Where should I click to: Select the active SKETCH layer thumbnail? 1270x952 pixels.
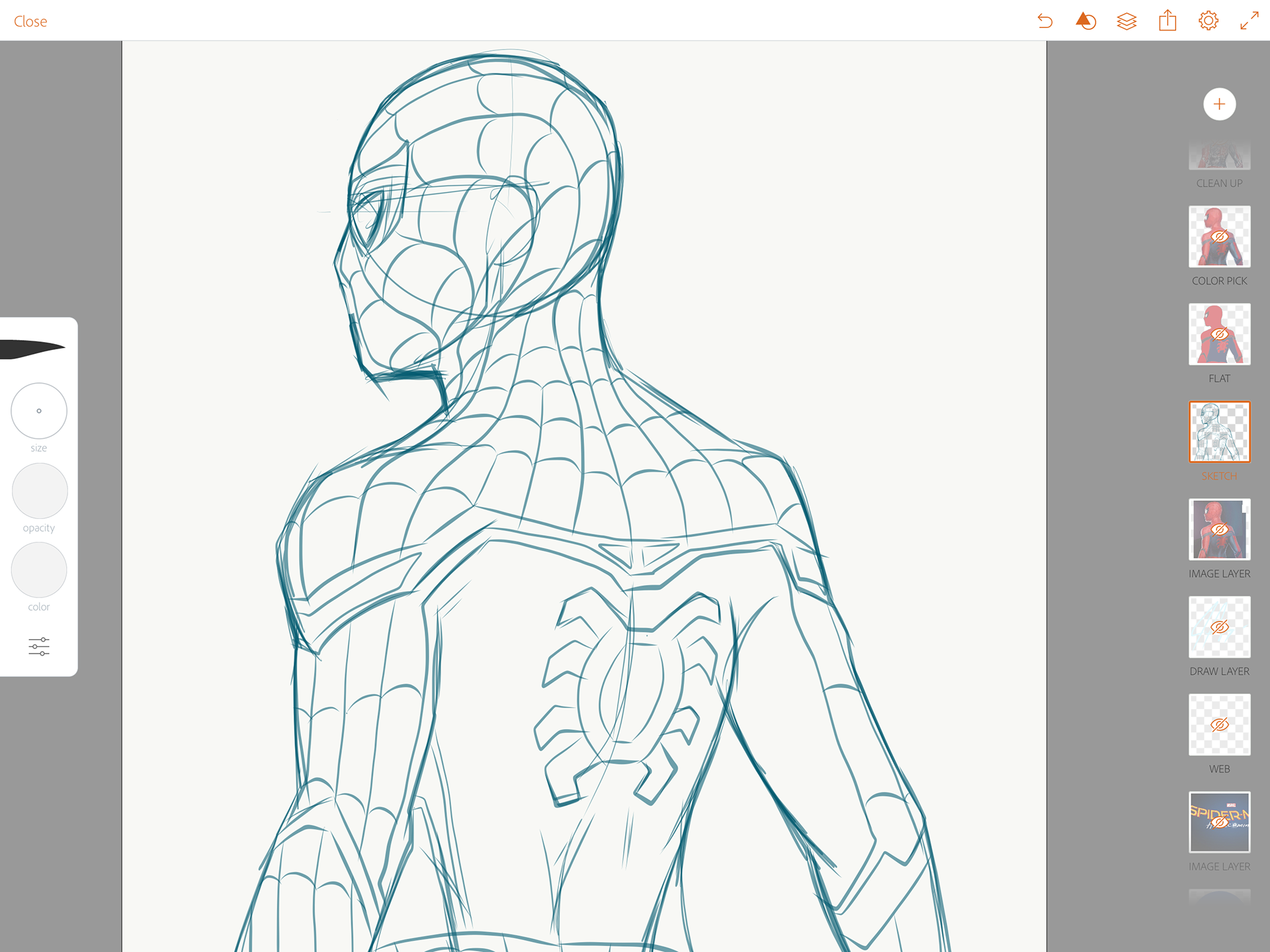(1219, 431)
